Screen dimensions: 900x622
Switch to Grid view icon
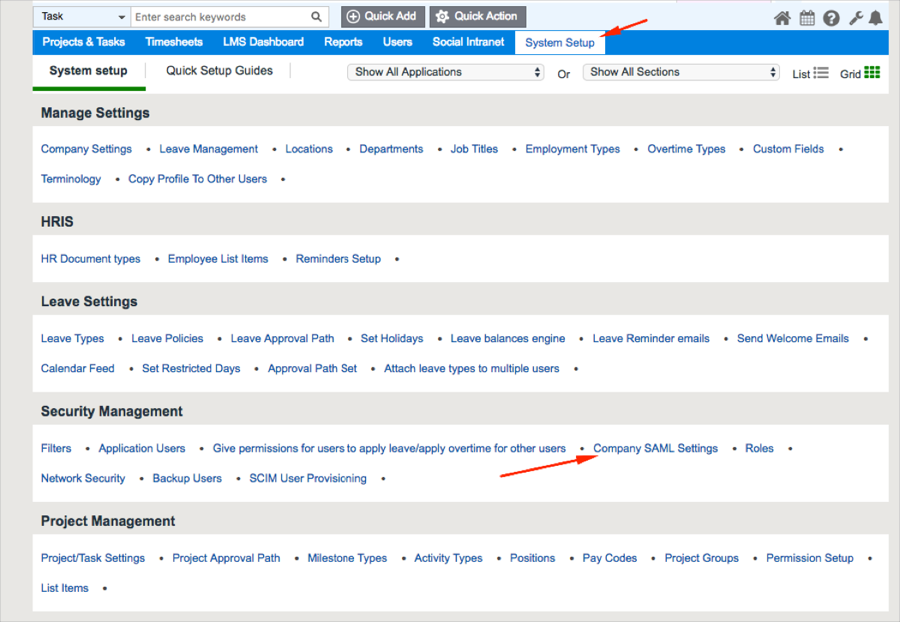(x=872, y=73)
